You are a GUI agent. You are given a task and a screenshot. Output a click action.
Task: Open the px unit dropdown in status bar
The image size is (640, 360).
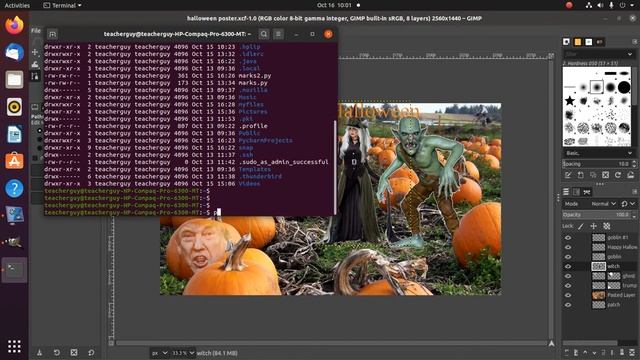160,353
